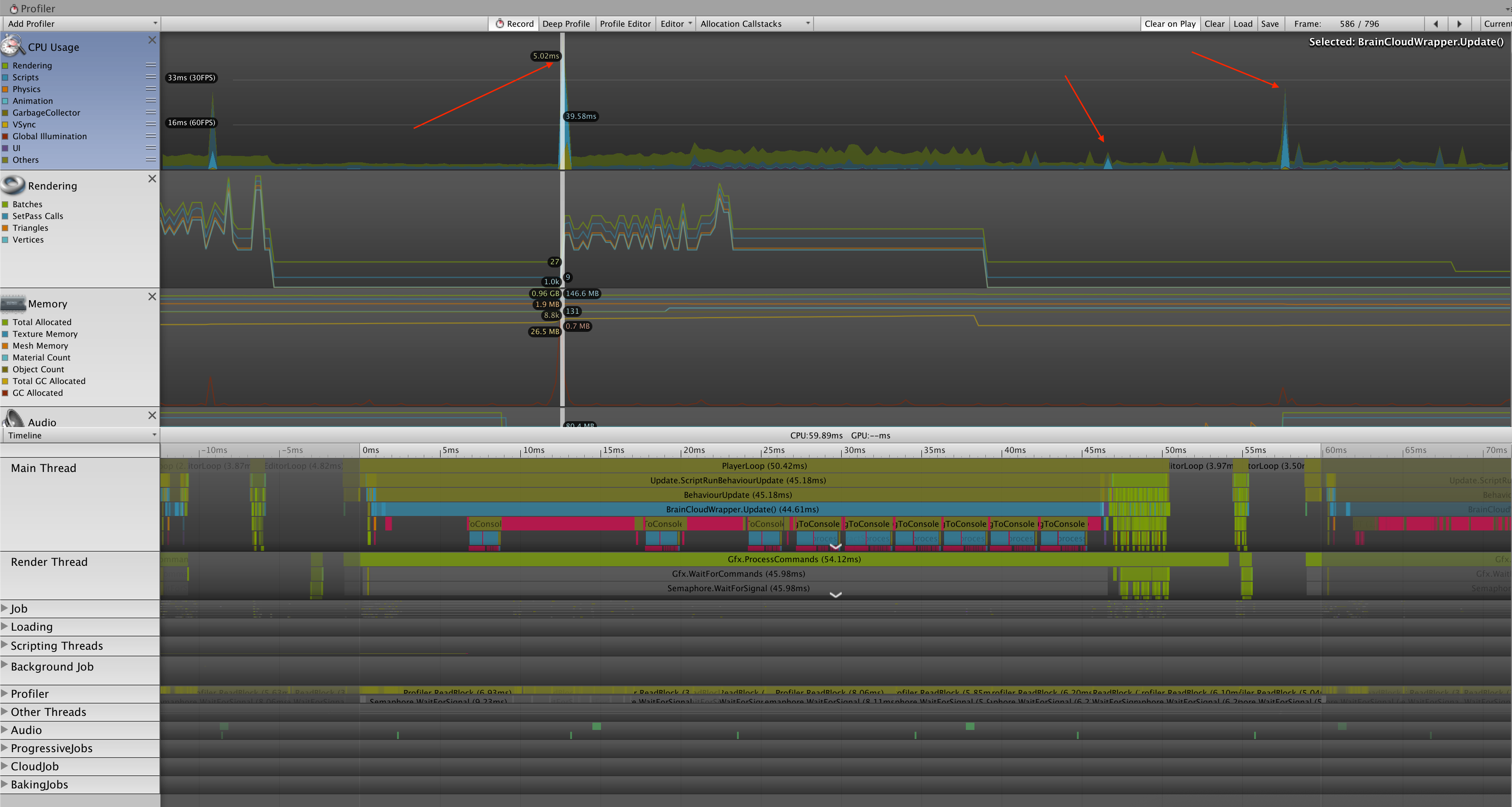This screenshot has width=1512, height=807.
Task: Toggle the Record button
Action: [x=514, y=24]
